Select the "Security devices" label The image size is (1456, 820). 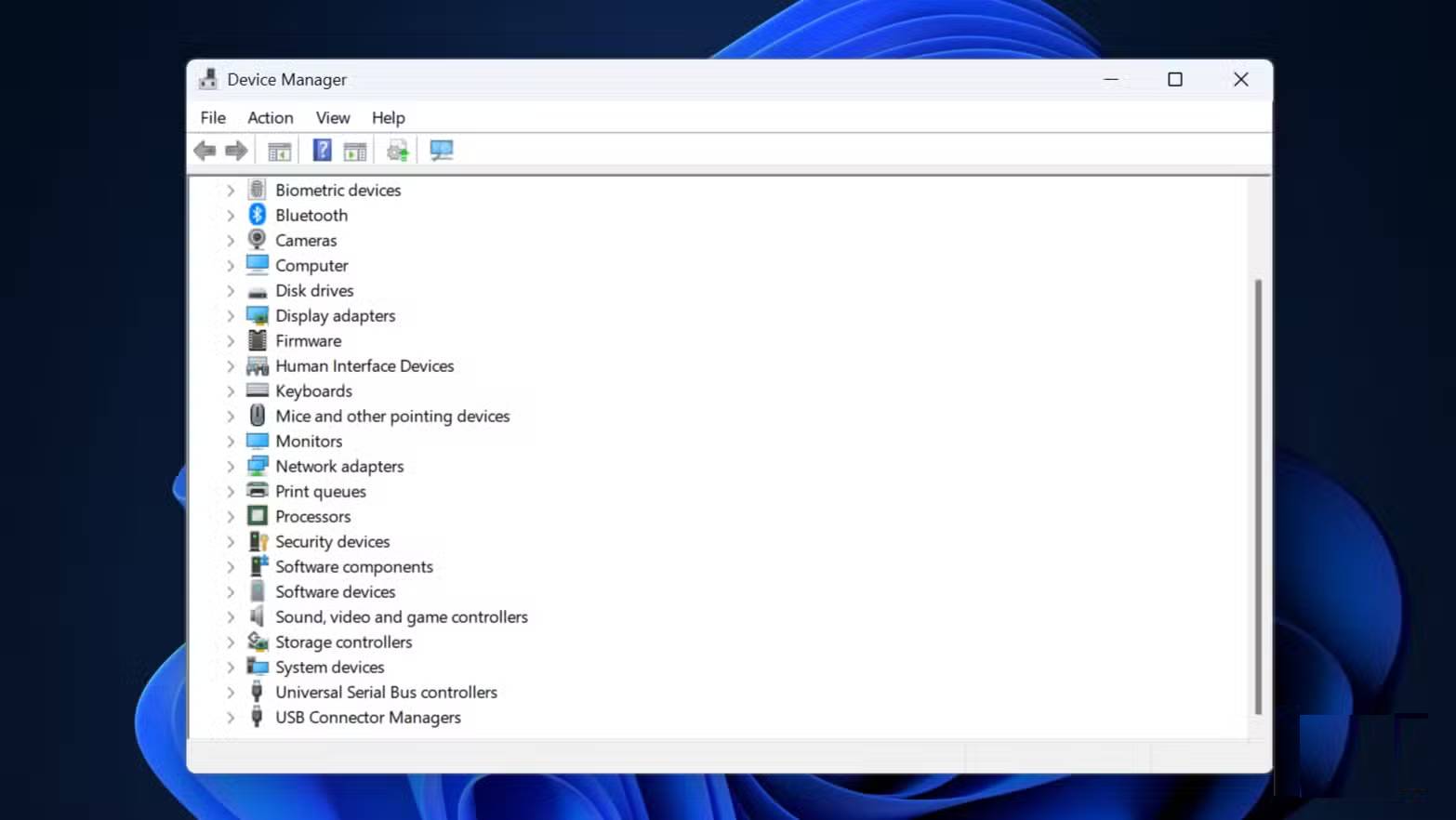(333, 542)
